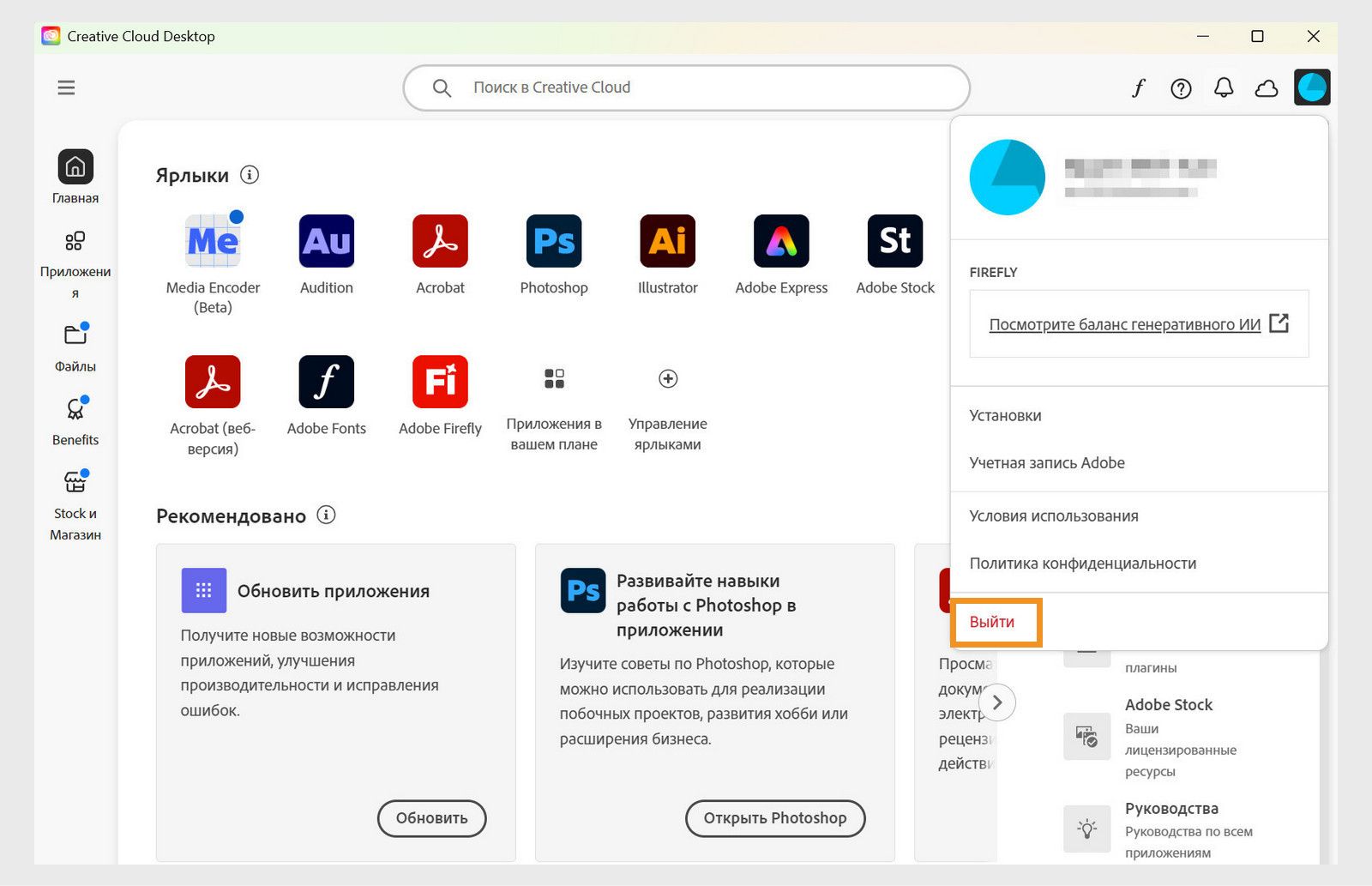This screenshot has width=1372, height=886.
Task: Click the Руководства lightbulb icon
Action: pyautogui.click(x=1086, y=829)
